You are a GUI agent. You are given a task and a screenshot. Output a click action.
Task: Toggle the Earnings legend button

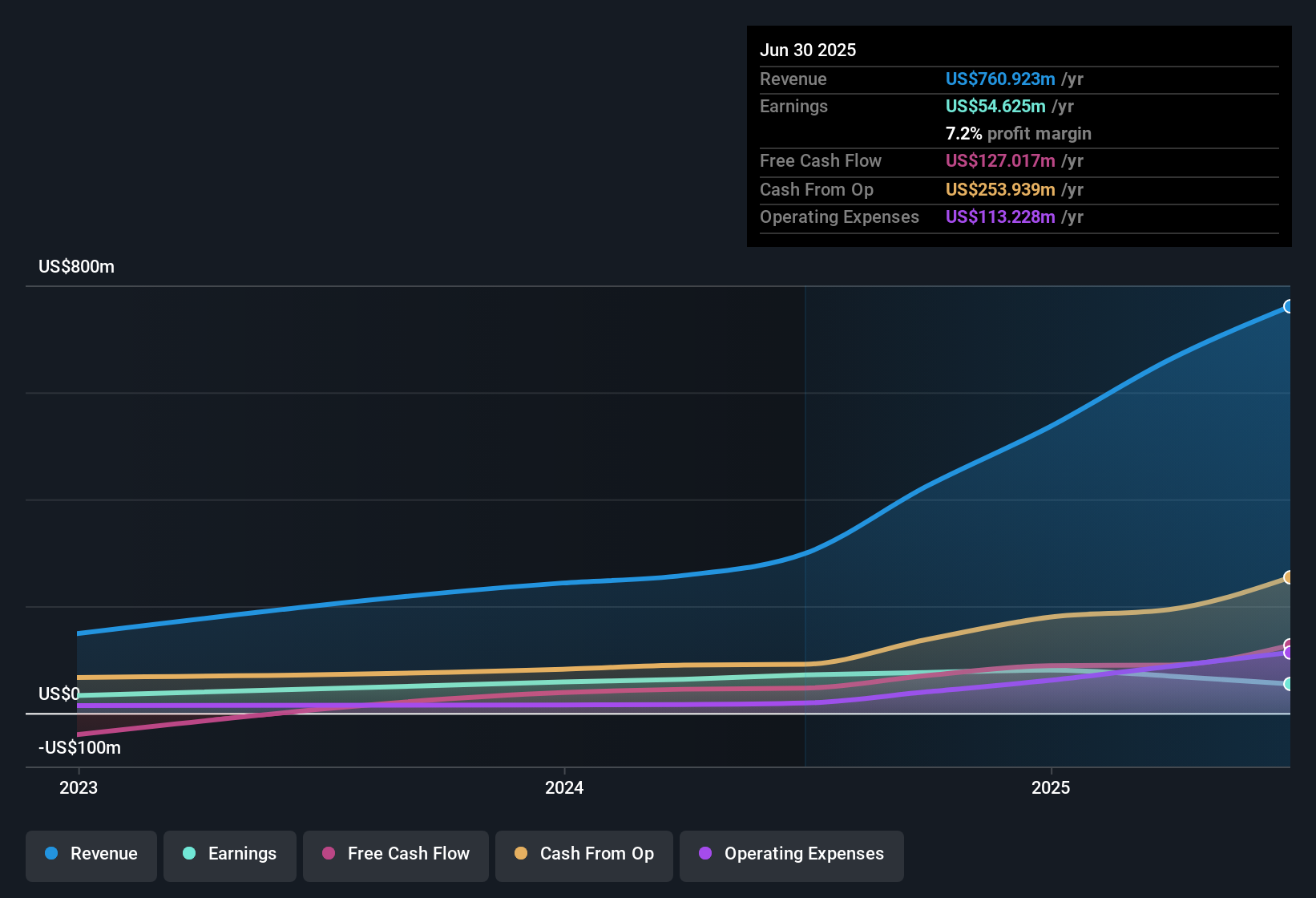tap(230, 856)
